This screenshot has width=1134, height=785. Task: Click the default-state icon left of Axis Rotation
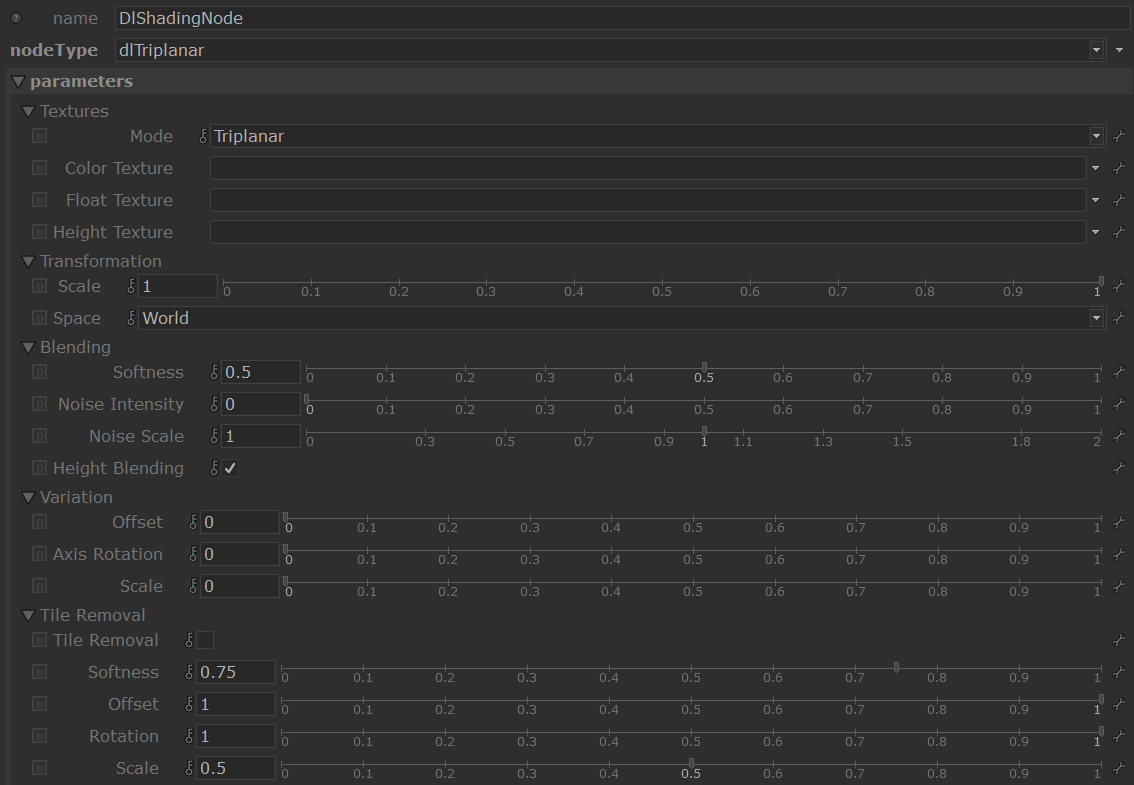coord(39,554)
